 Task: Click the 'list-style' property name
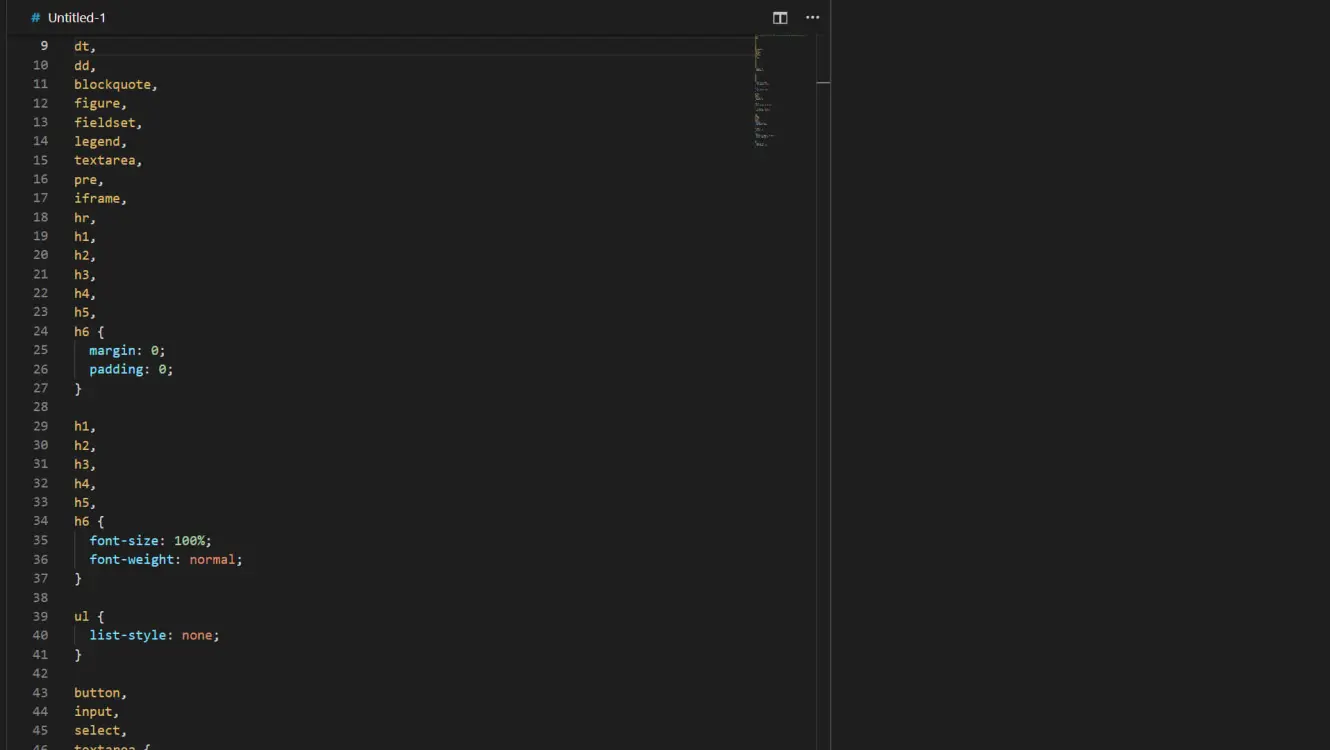pos(128,635)
